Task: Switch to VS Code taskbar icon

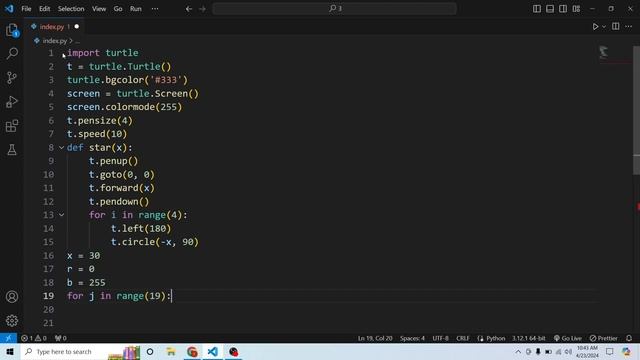Action: tap(213, 352)
